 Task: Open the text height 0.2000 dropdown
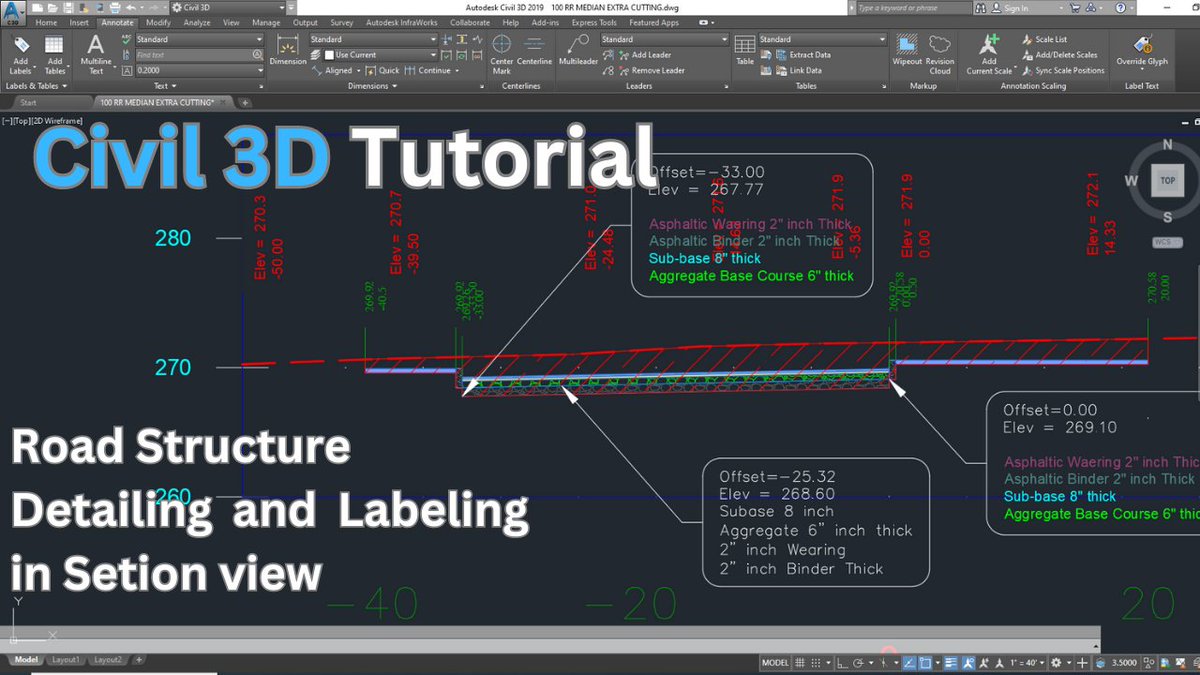pyautogui.click(x=199, y=71)
